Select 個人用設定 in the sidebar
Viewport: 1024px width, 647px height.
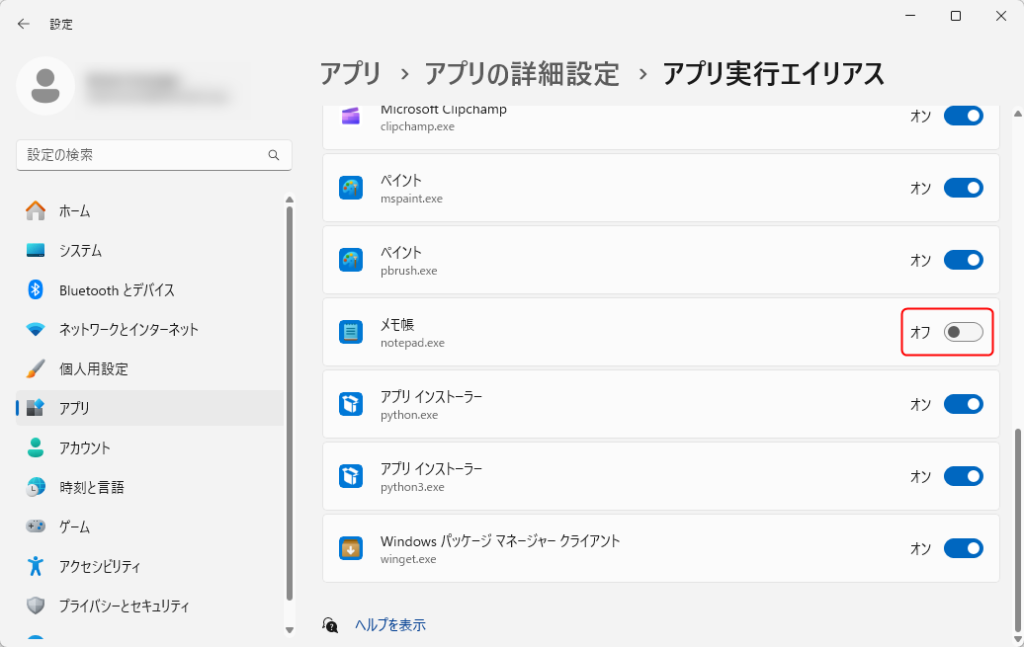coord(93,369)
